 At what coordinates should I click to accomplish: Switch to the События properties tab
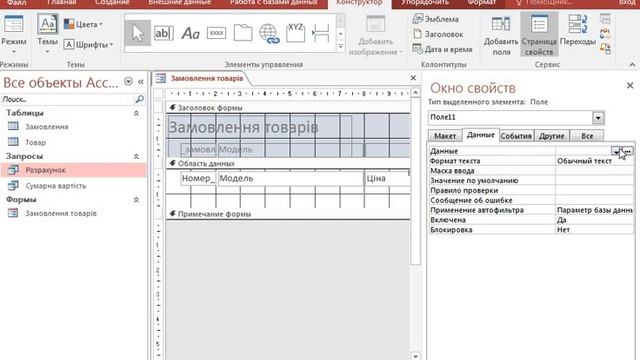[x=516, y=136]
